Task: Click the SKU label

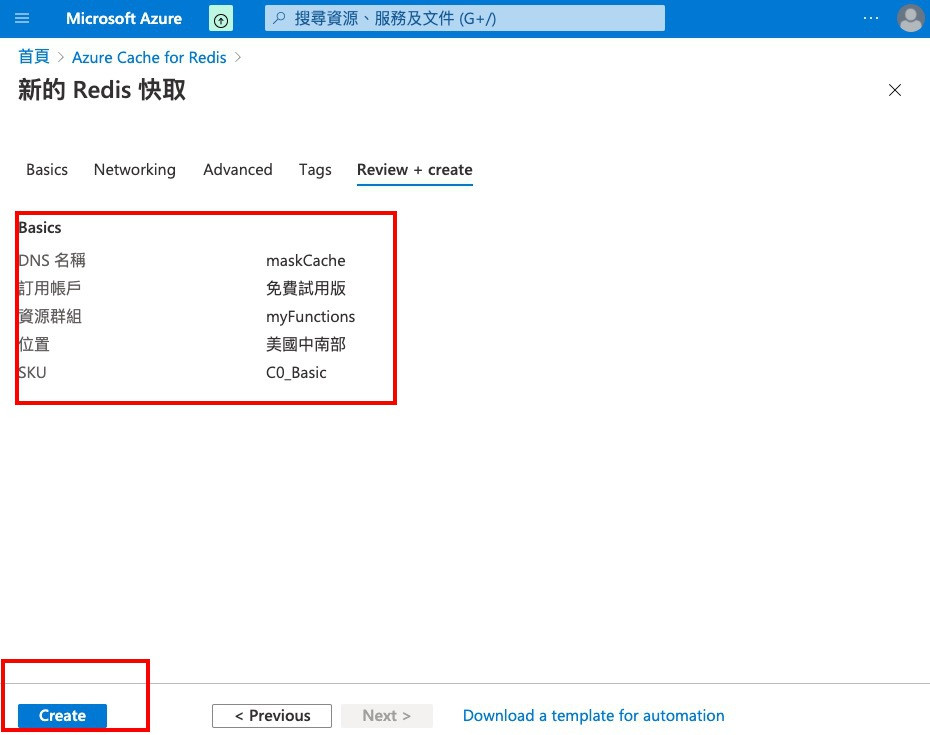Action: click(x=33, y=373)
